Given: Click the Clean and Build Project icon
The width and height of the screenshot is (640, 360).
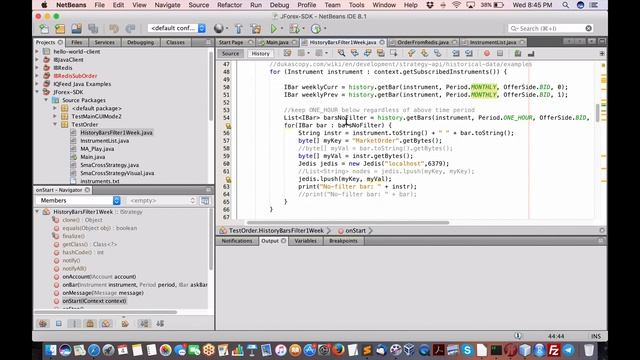Looking at the screenshot, I should pyautogui.click(x=256, y=29).
